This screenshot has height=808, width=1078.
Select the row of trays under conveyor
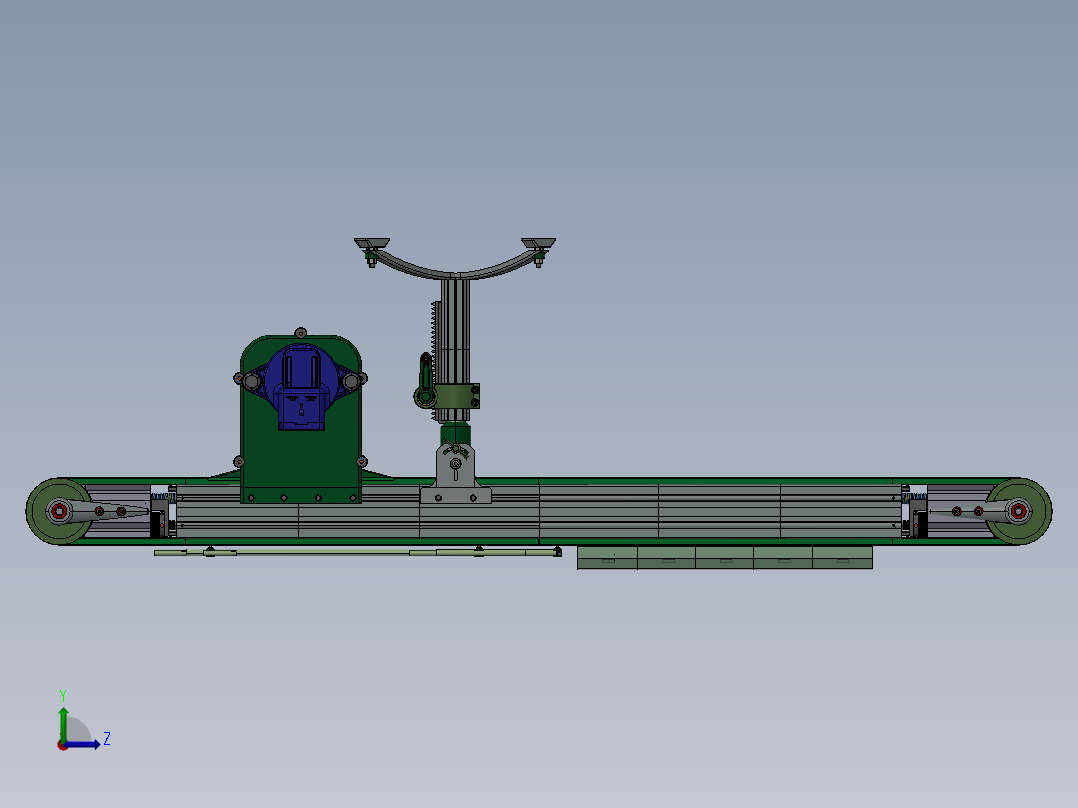point(725,558)
